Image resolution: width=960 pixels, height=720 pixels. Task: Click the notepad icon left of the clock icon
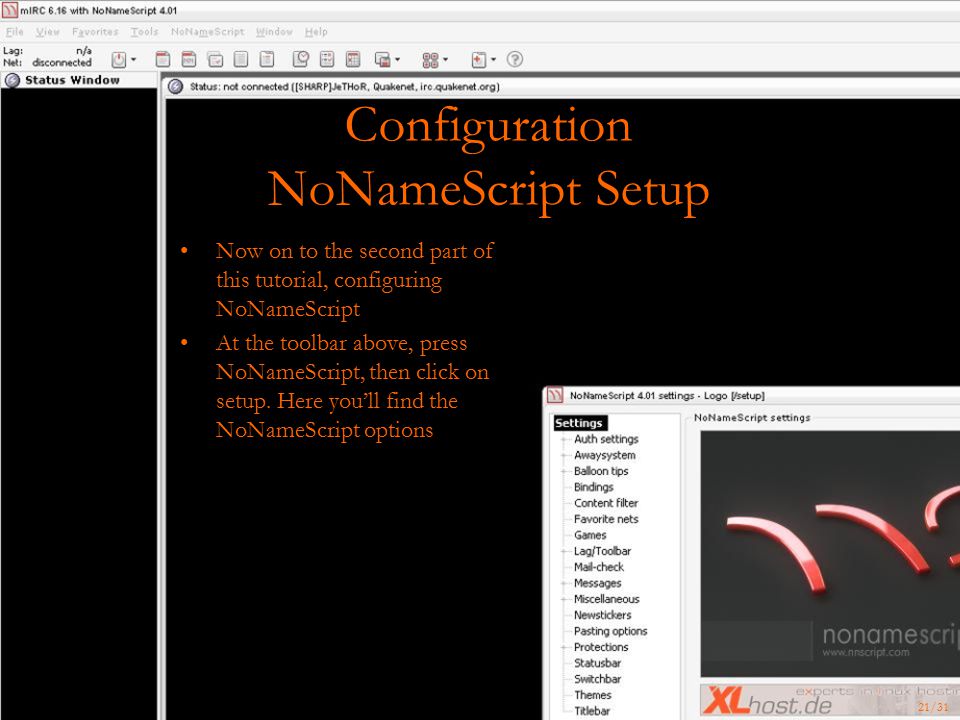point(266,59)
